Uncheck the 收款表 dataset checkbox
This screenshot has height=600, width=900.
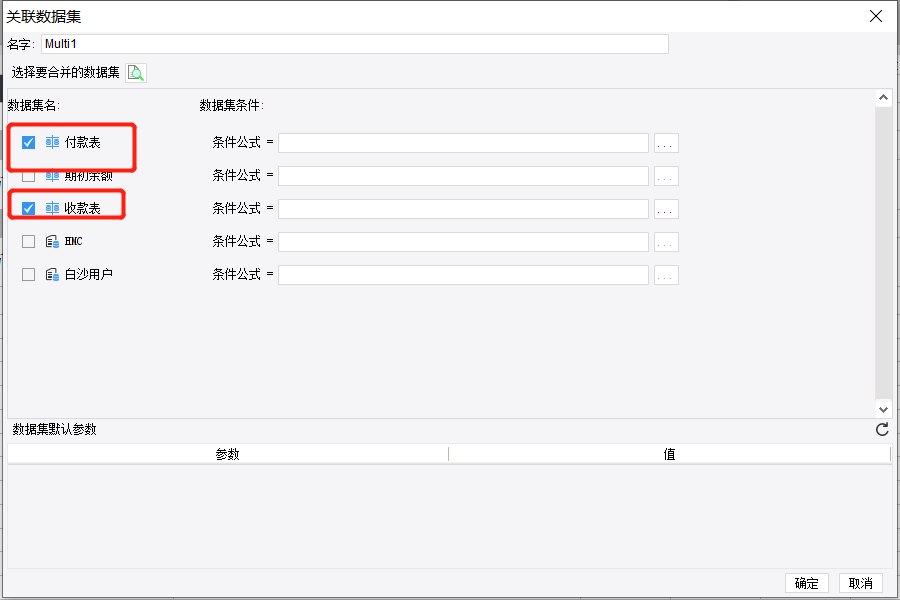[28, 208]
